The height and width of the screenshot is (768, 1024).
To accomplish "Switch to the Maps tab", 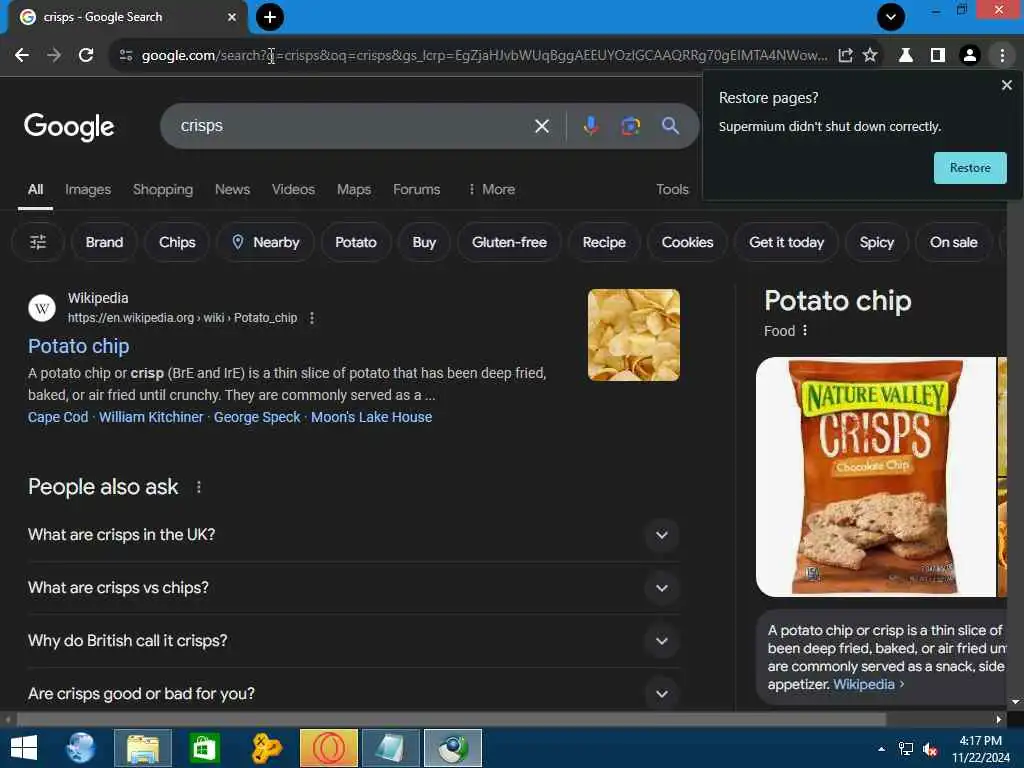I will (354, 189).
